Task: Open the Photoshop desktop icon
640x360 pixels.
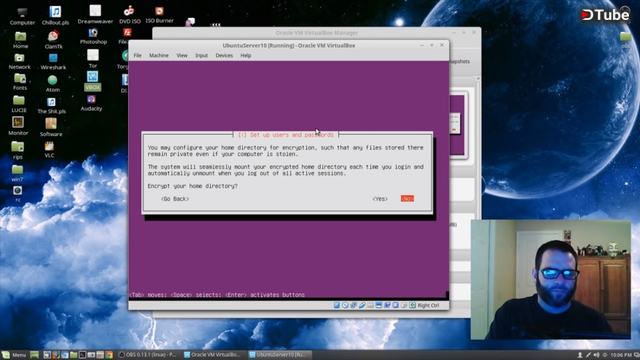Action: point(93,36)
